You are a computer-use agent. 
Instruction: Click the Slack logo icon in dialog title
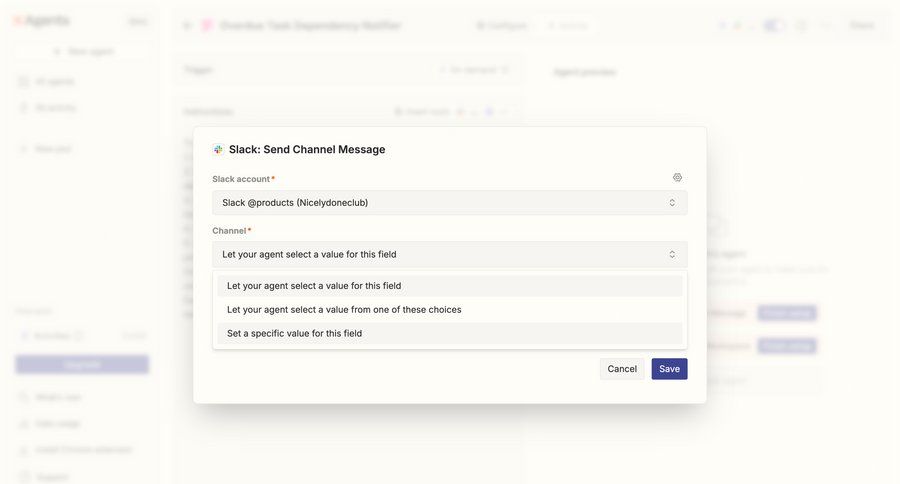pyautogui.click(x=218, y=149)
